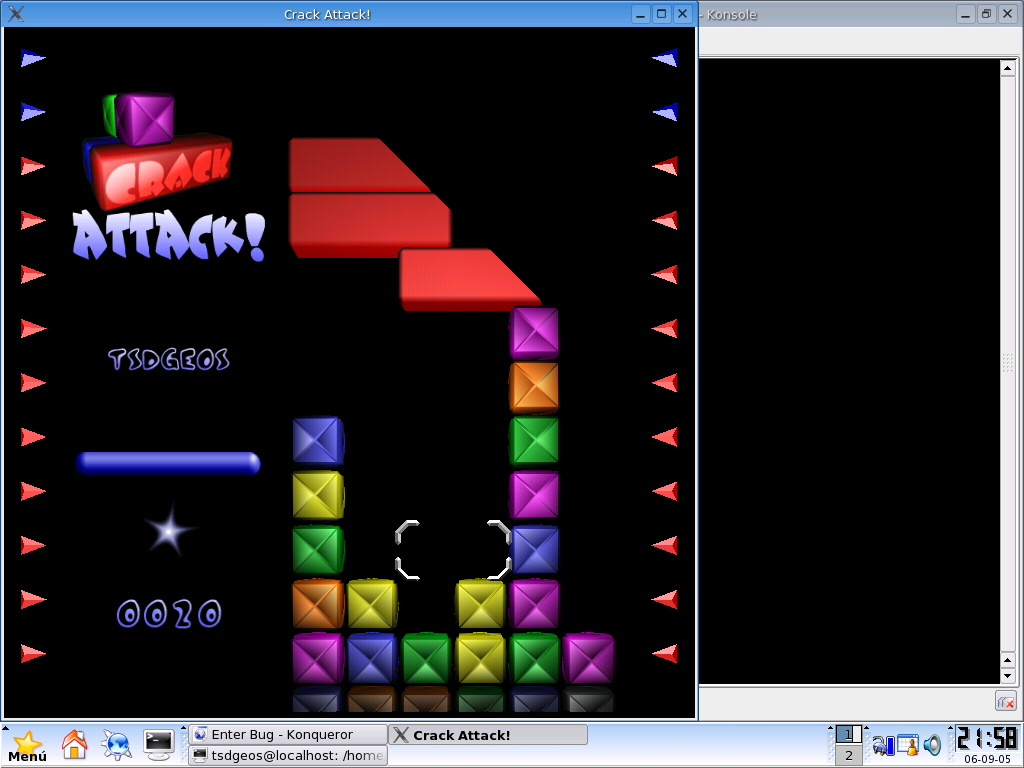
Task: Open the terminal launcher icon in the panel
Action: tap(159, 743)
